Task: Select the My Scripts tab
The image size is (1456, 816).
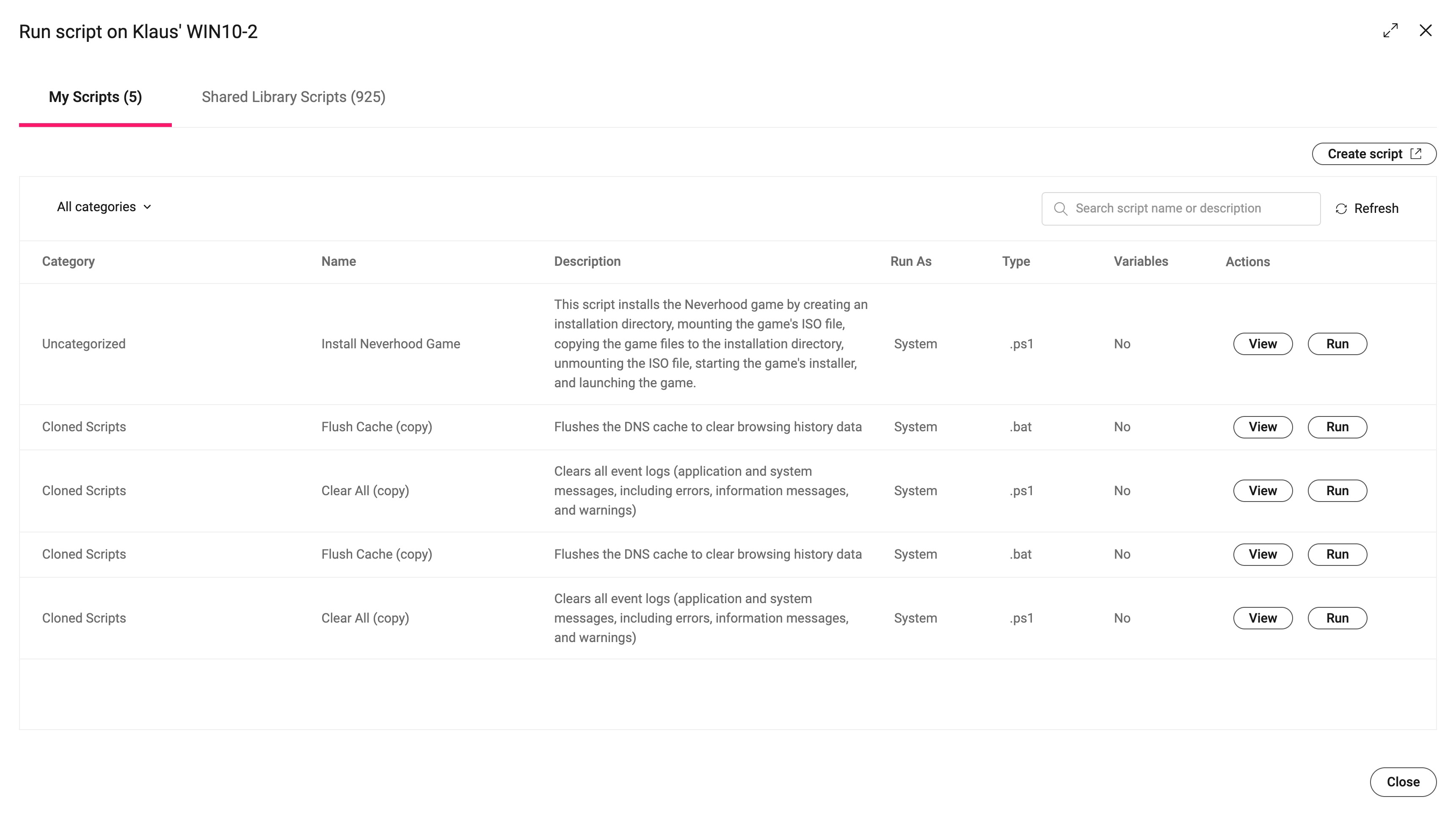Action: pos(95,97)
